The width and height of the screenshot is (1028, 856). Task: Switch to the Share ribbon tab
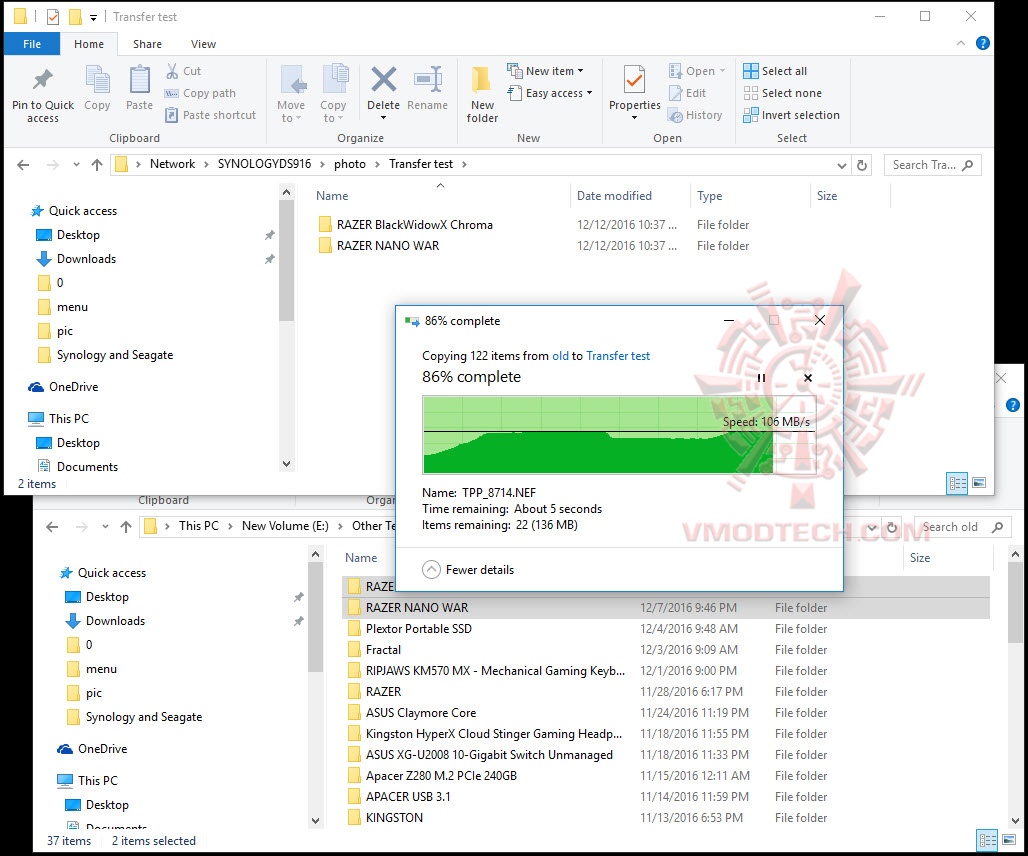click(x=148, y=44)
